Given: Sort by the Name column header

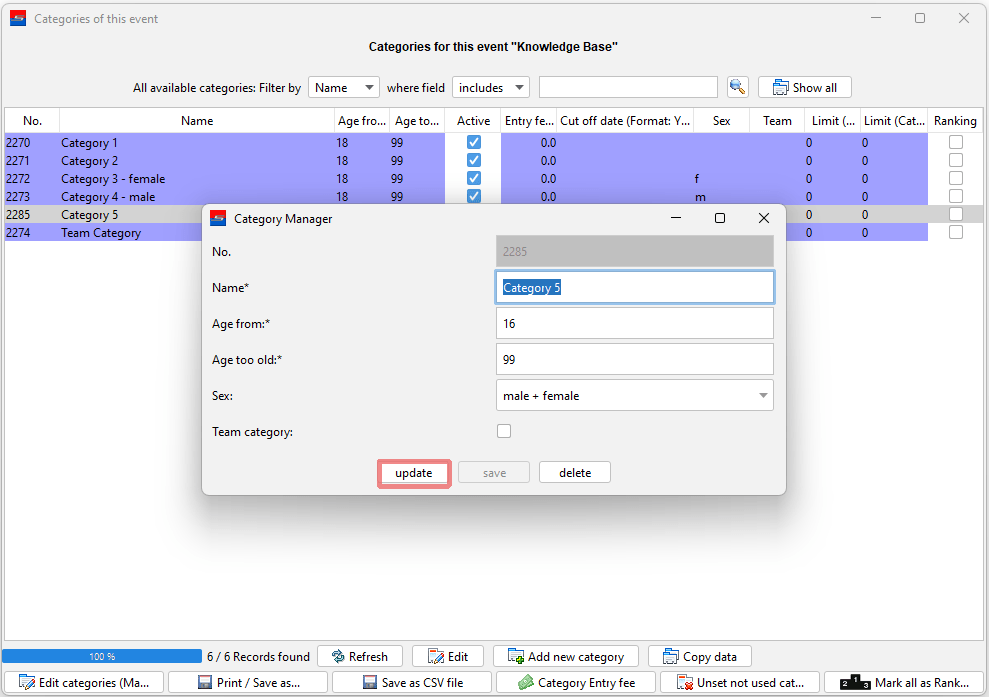Looking at the screenshot, I should point(197,121).
